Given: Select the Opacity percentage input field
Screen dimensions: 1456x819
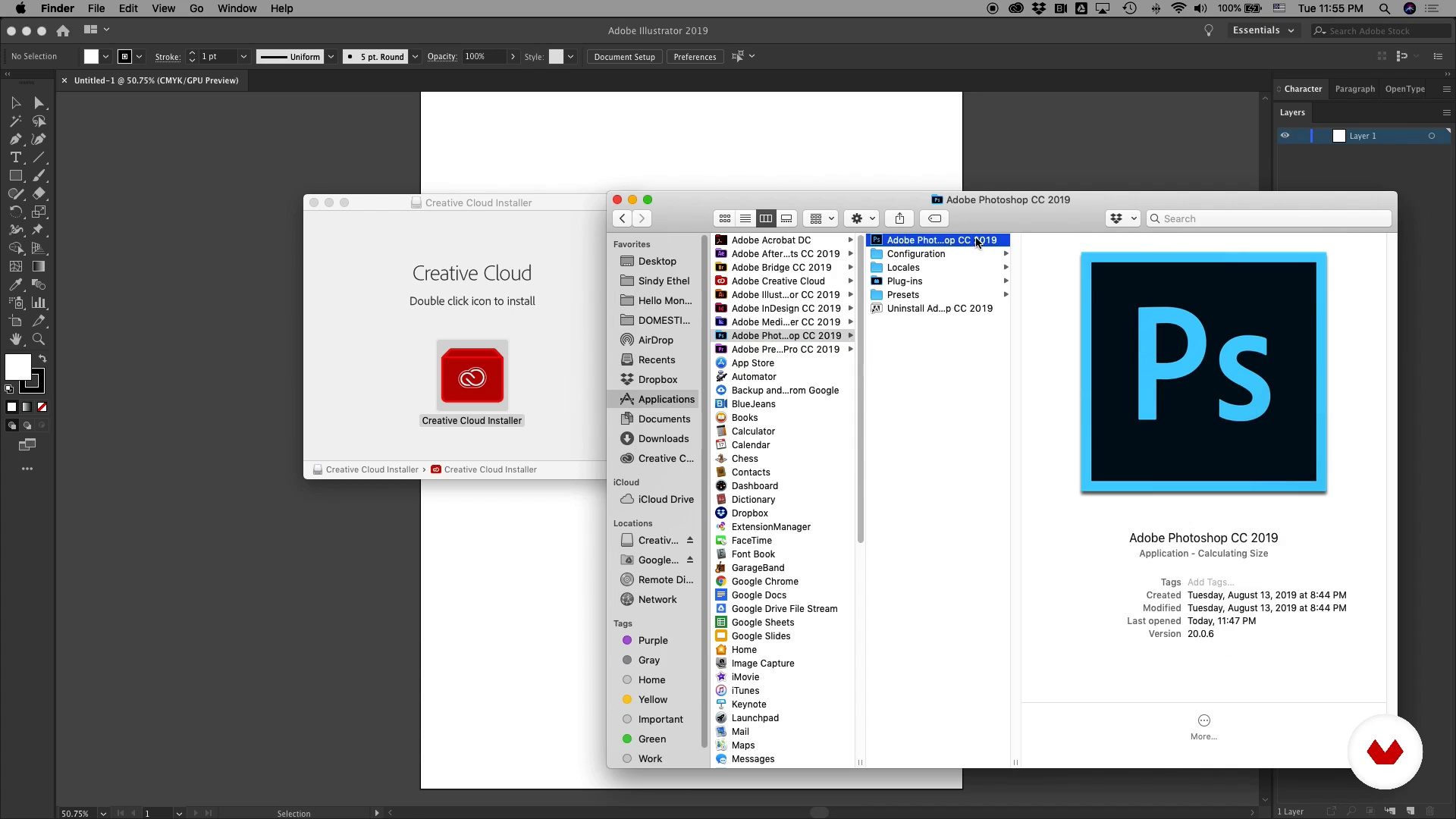Looking at the screenshot, I should point(482,56).
